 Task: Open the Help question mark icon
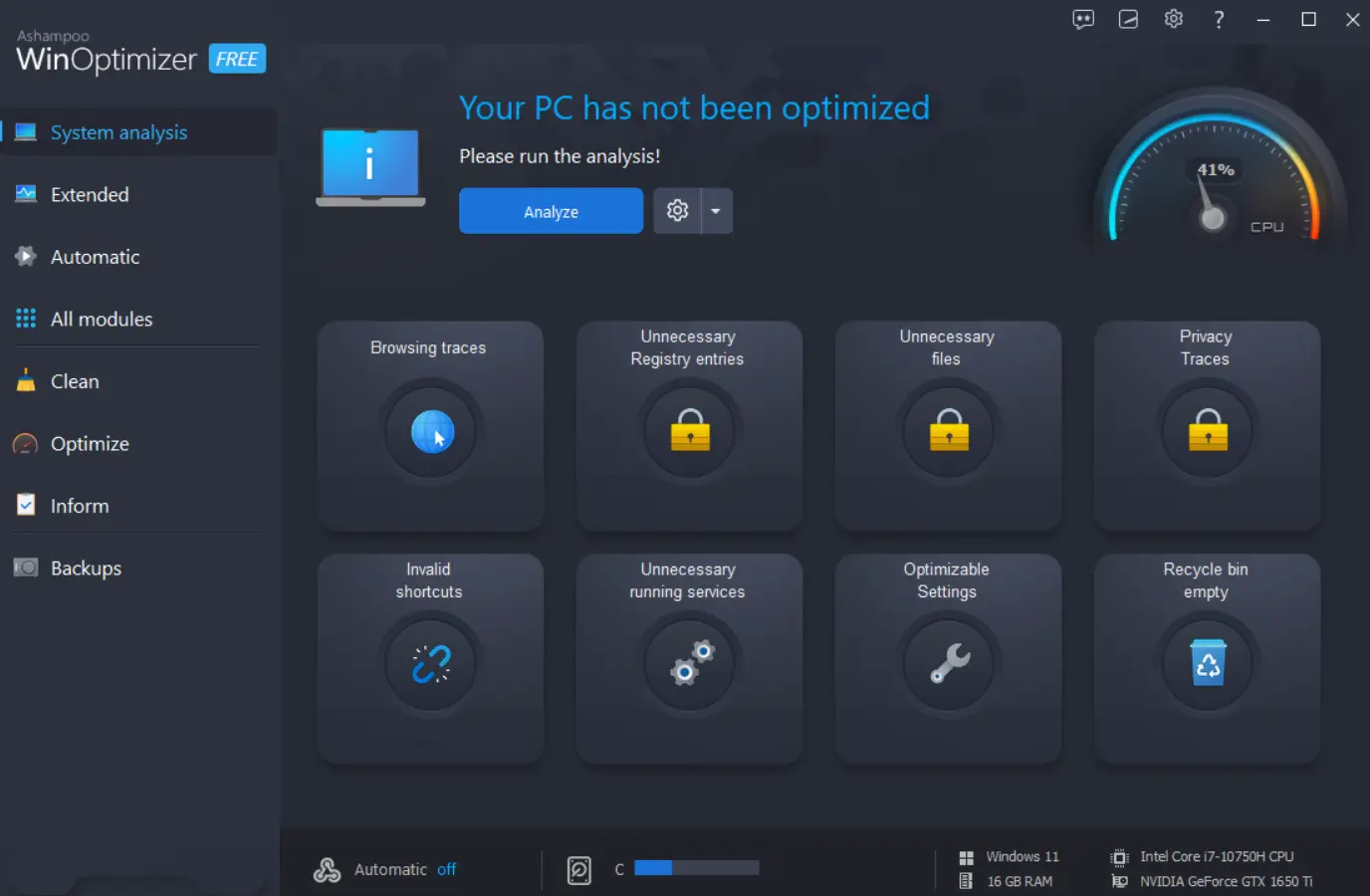(x=1218, y=19)
